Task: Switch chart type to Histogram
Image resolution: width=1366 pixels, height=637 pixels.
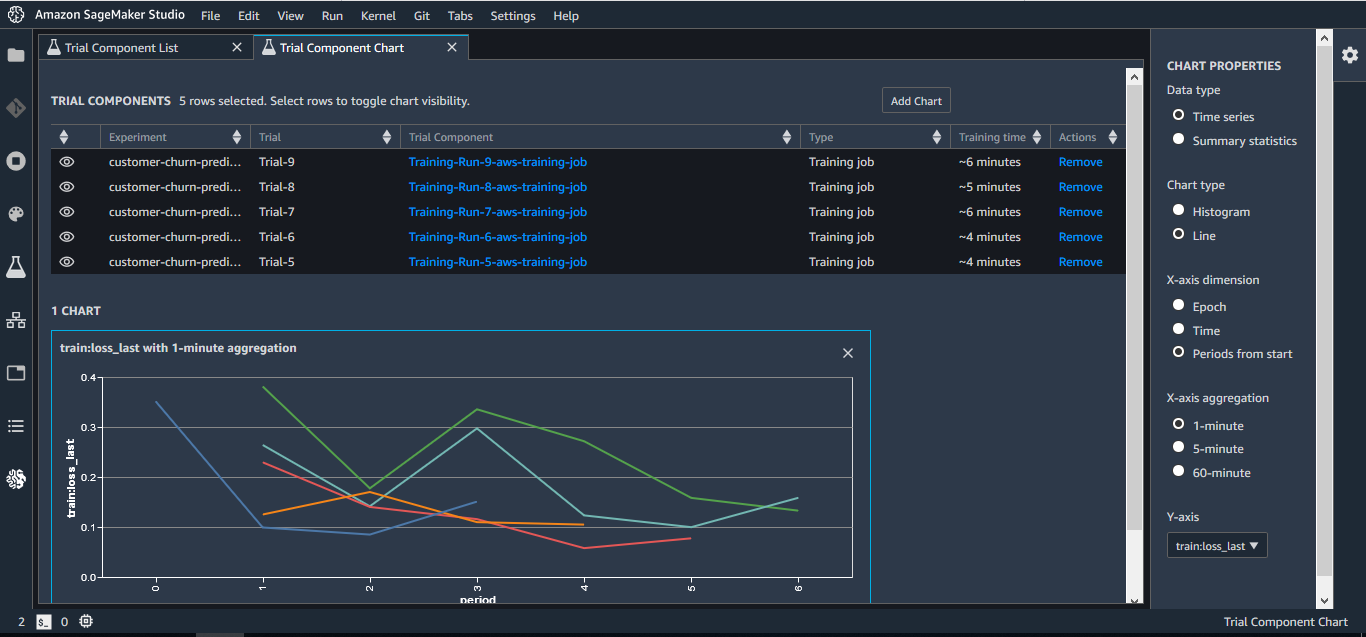Action: [x=1179, y=211]
